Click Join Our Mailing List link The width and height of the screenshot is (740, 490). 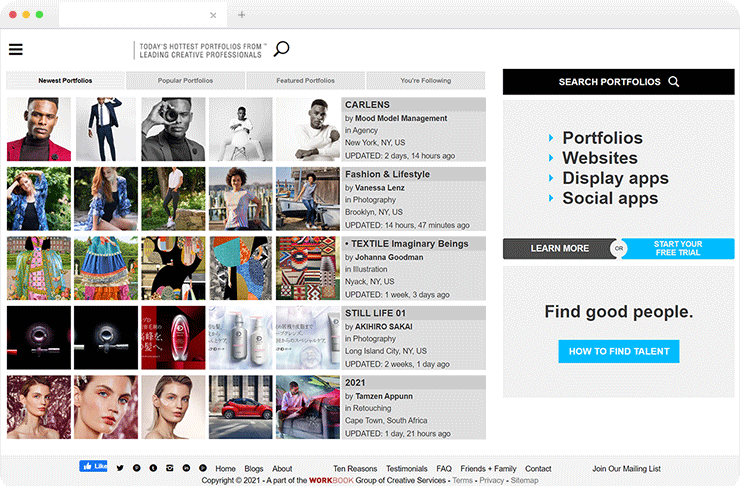(626, 468)
